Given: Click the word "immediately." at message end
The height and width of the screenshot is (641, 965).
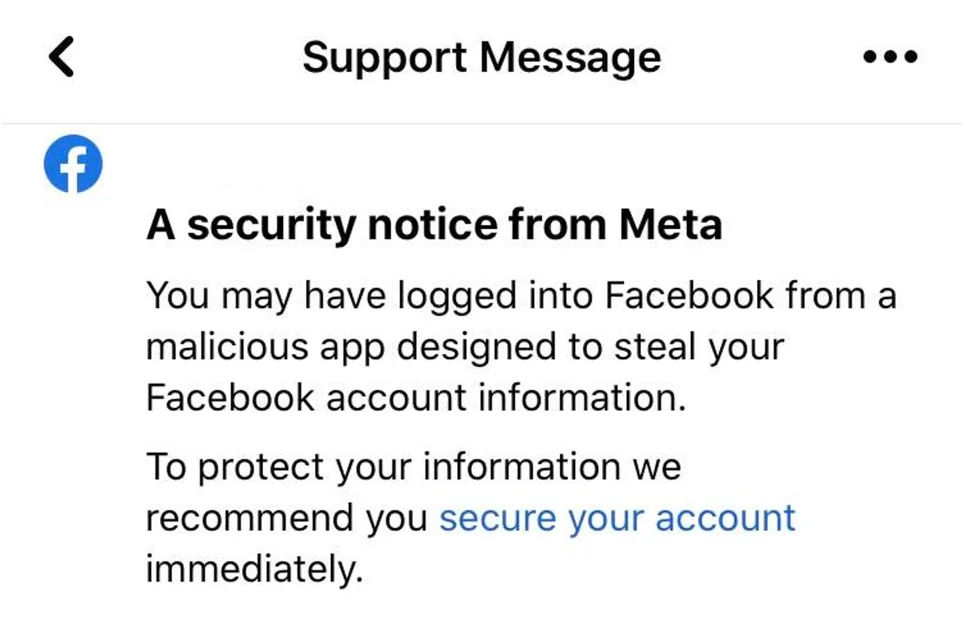Looking at the screenshot, I should pos(252,569).
